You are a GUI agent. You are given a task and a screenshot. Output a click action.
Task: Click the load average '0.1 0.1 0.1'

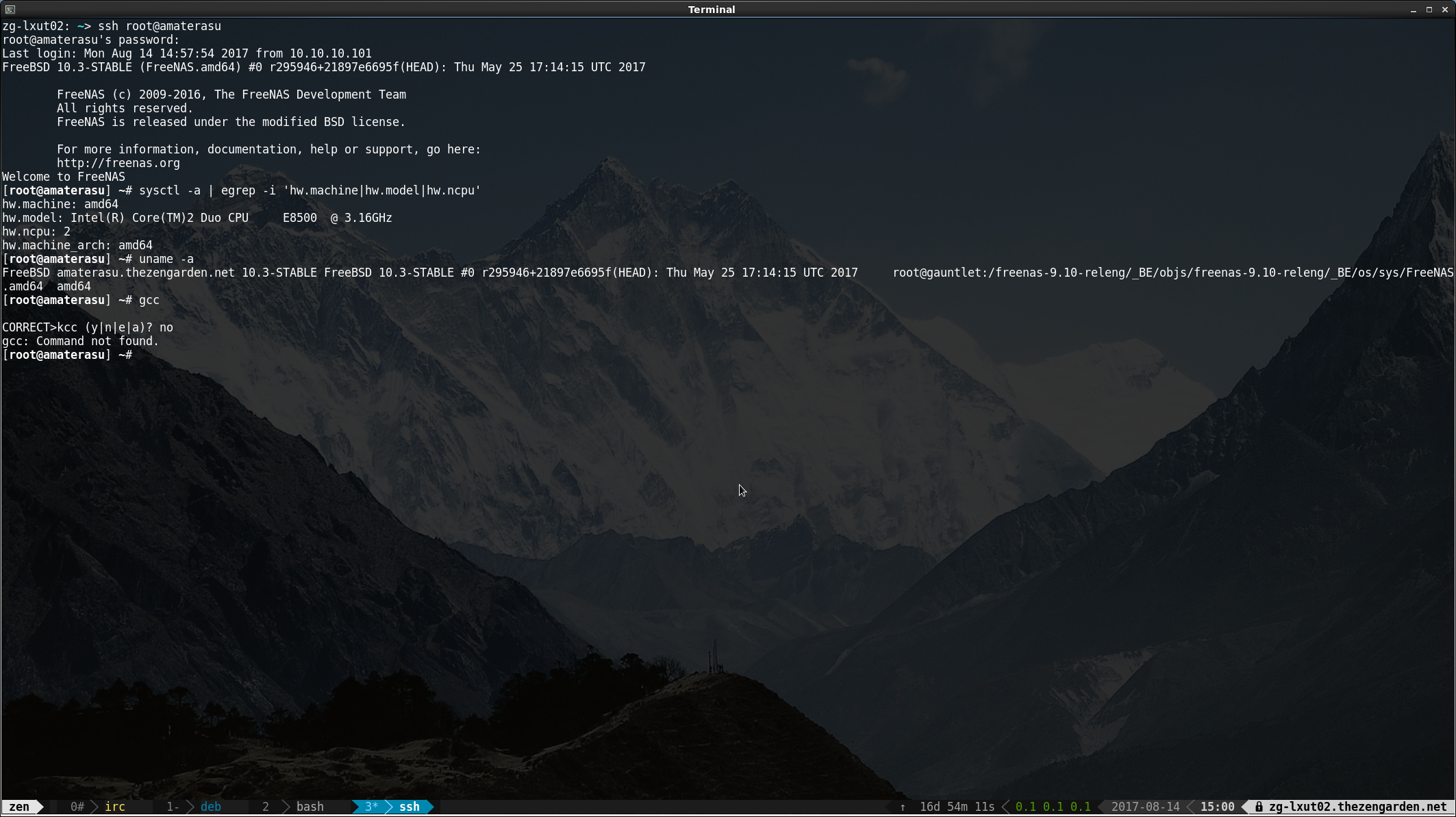(1053, 807)
